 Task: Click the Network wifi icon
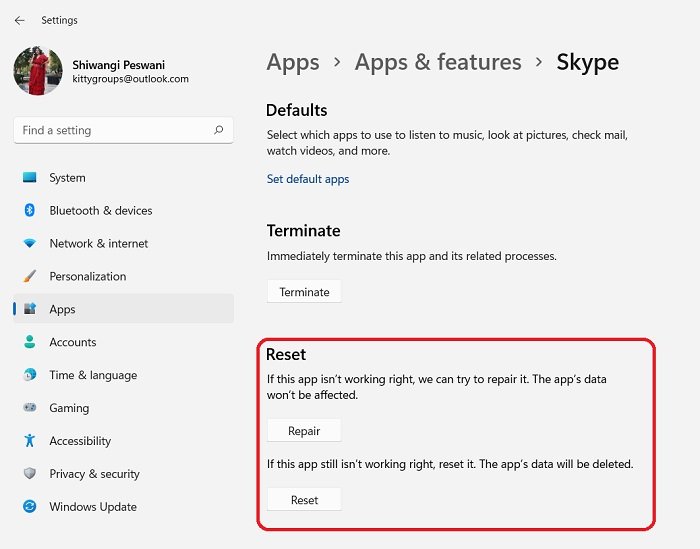[29, 243]
